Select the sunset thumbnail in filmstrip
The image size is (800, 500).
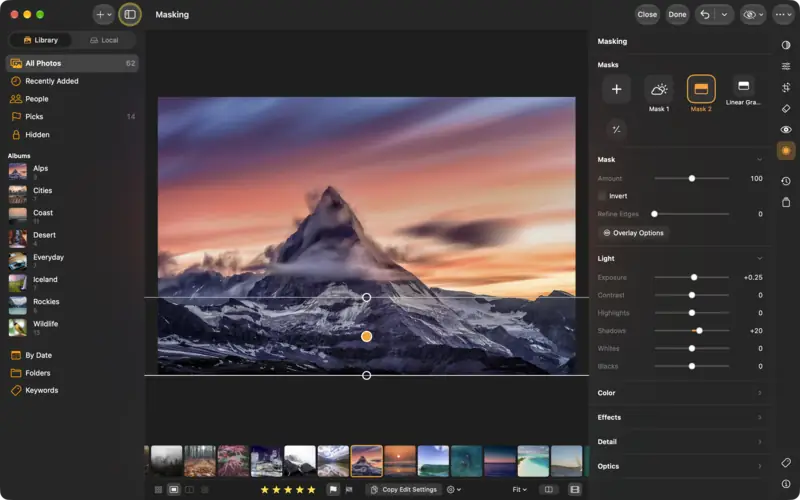click(x=400, y=461)
